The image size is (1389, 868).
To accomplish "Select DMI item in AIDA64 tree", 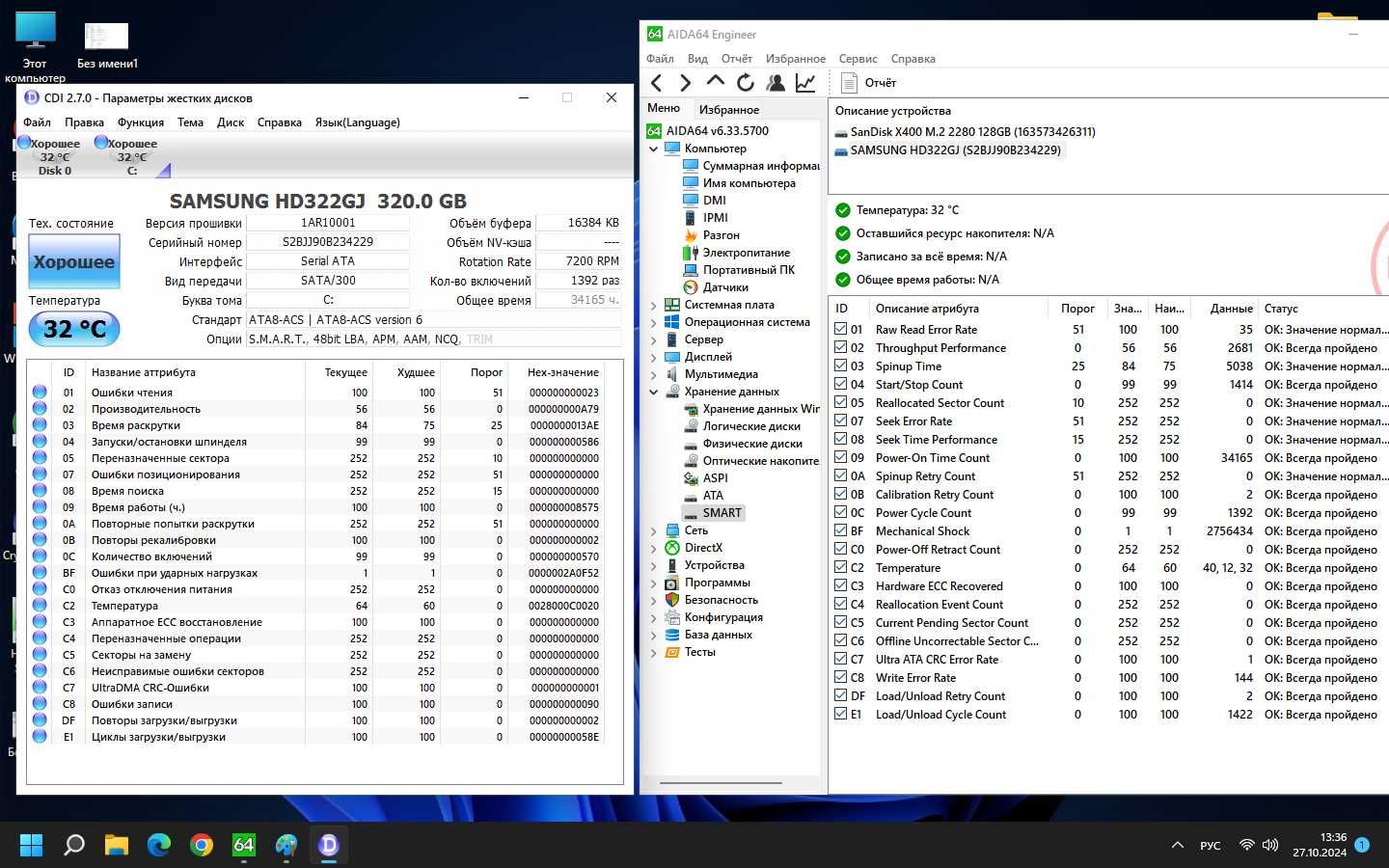I will click(x=704, y=201).
